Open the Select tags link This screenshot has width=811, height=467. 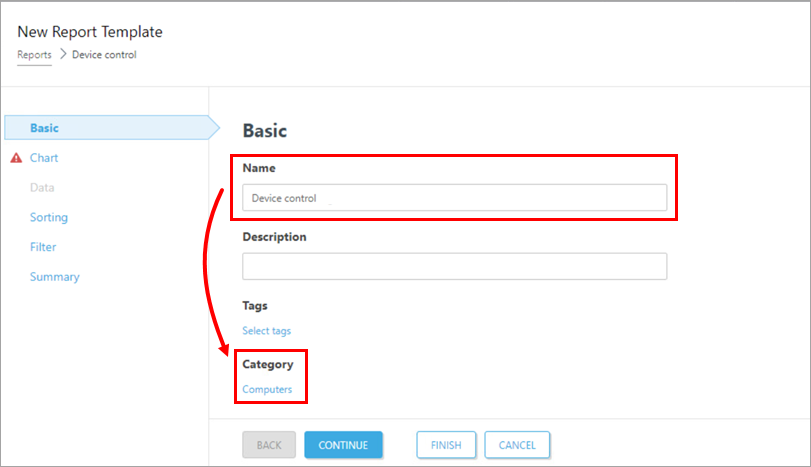[x=267, y=331]
